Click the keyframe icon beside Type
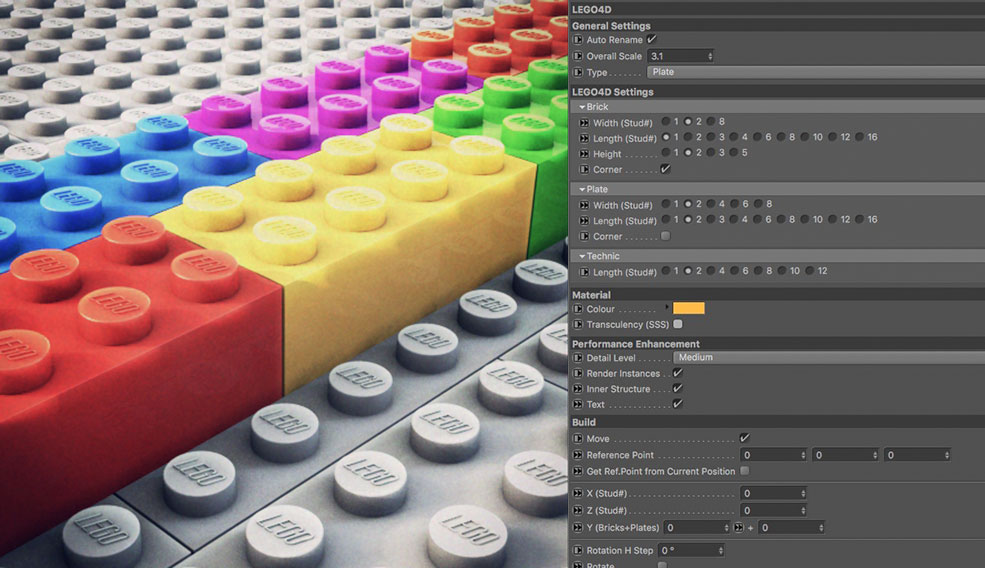 tap(577, 72)
